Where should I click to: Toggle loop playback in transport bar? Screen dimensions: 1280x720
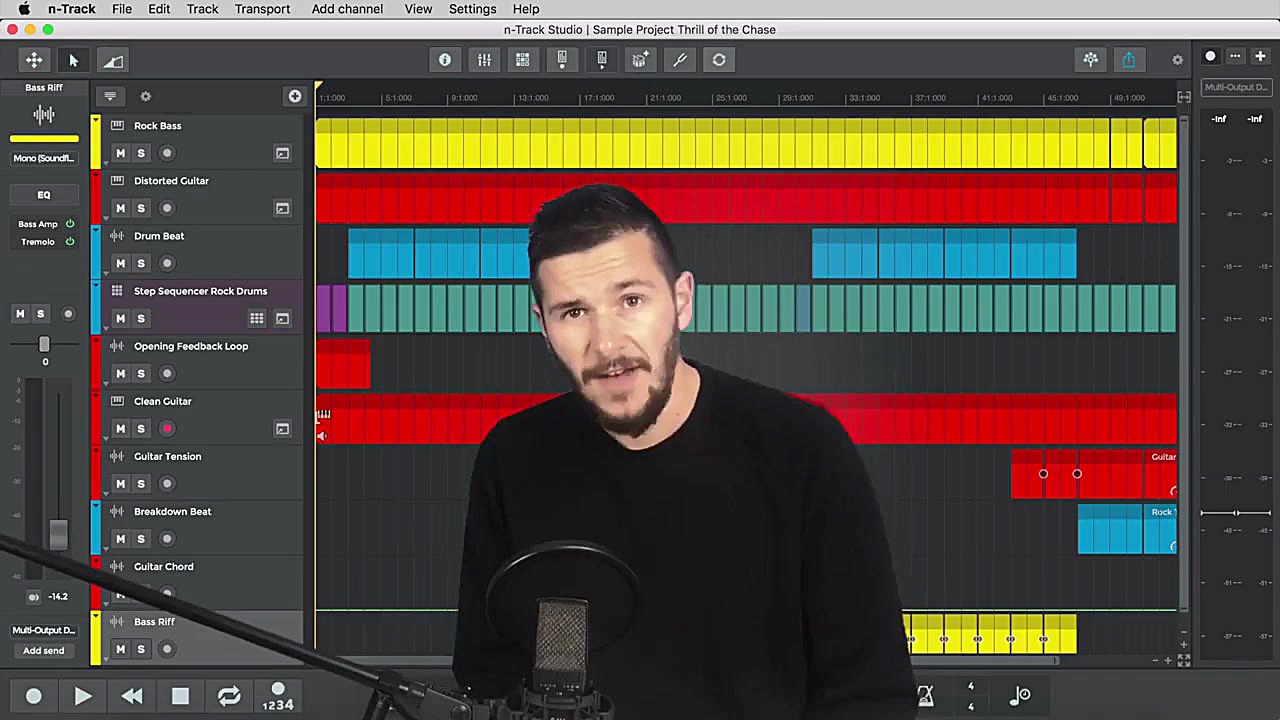(229, 696)
